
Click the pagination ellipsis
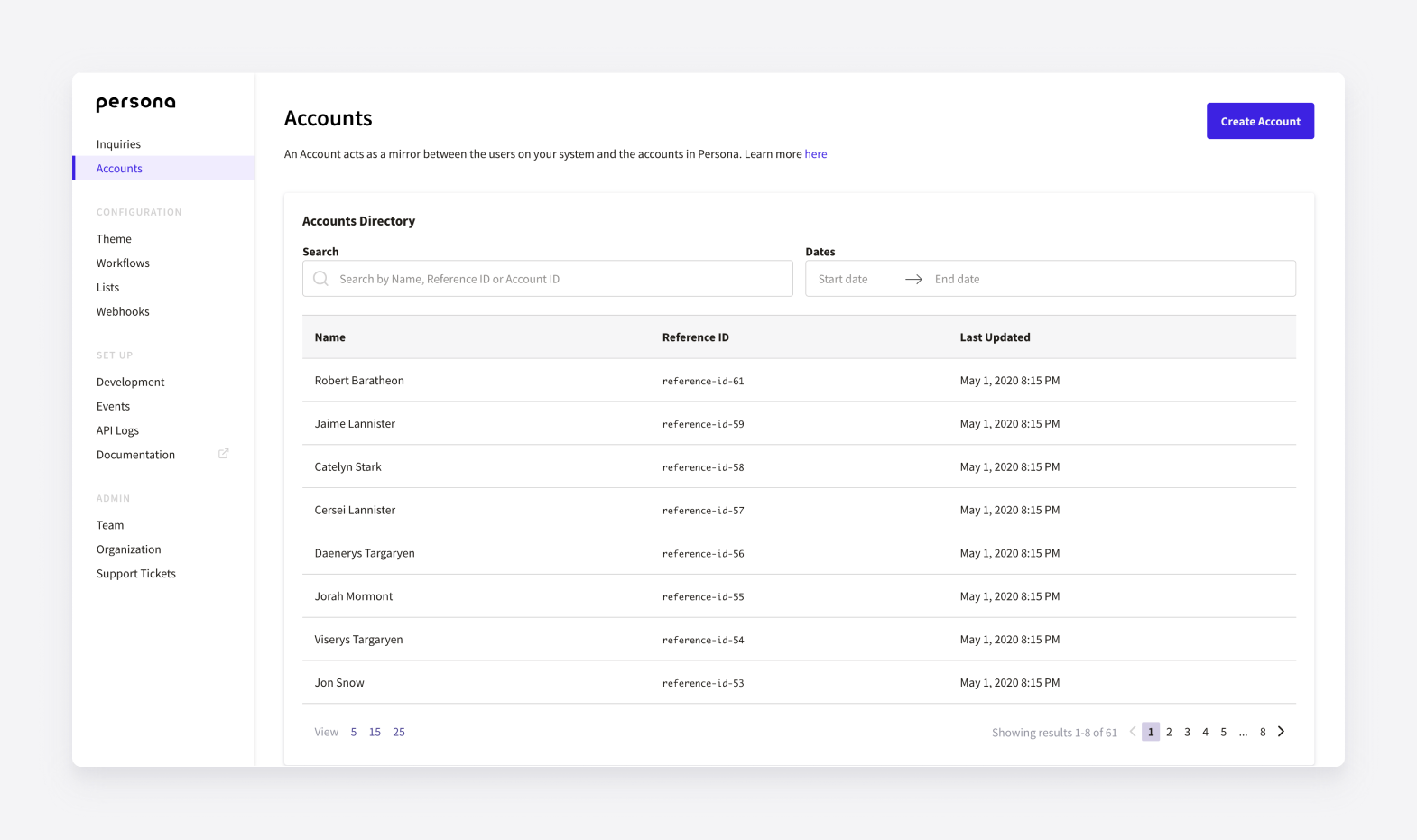(1243, 733)
